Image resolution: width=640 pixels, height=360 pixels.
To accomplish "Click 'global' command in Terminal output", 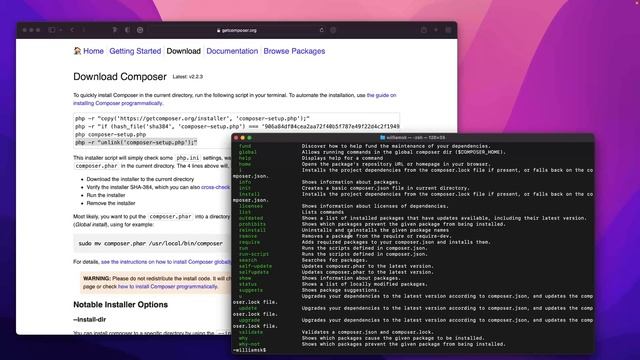I will tap(248, 152).
